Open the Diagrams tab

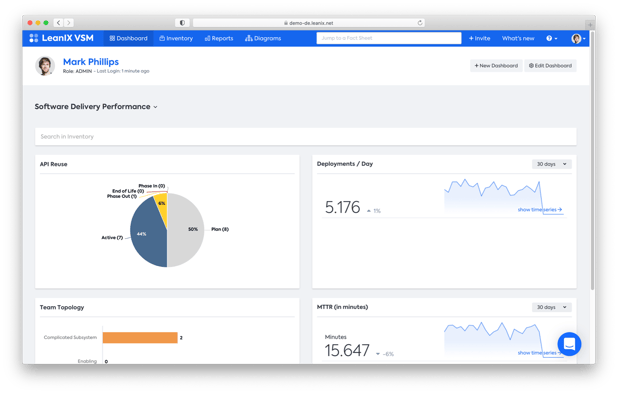tap(263, 38)
